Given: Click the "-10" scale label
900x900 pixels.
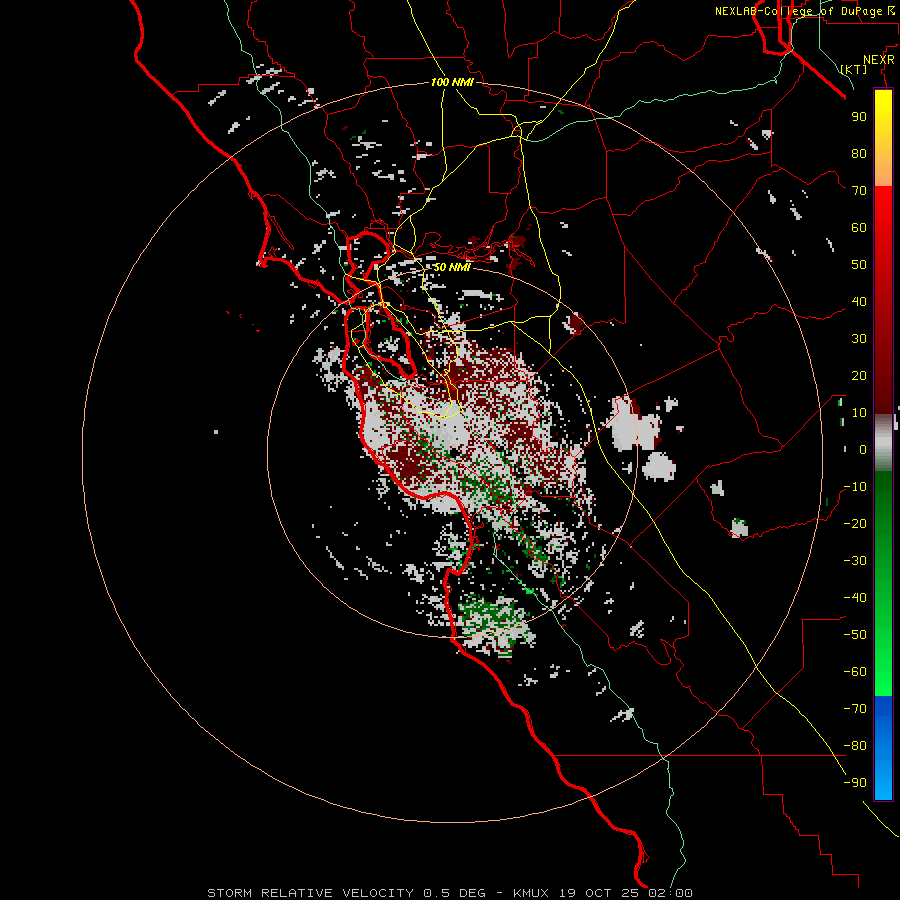Looking at the screenshot, I should pos(855,487).
